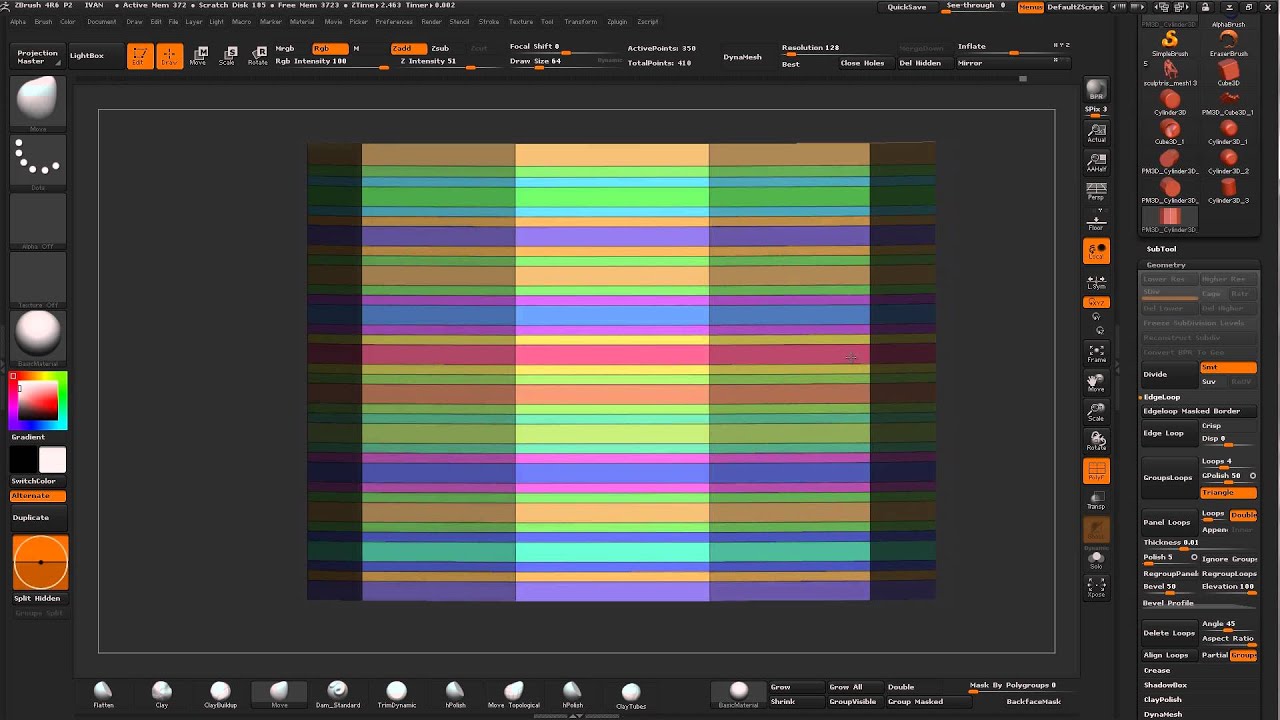The width and height of the screenshot is (1280, 720).
Task: Expand the Crease subsection
Action: point(1157,671)
